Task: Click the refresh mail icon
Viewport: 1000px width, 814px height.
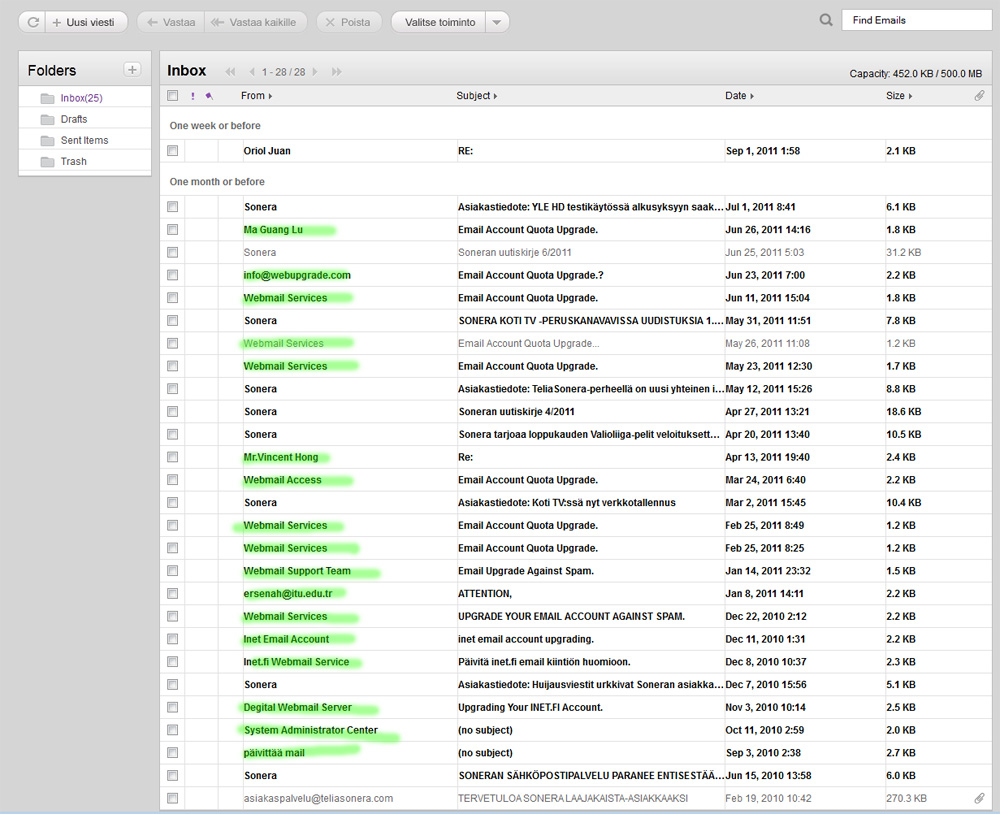Action: coord(32,21)
